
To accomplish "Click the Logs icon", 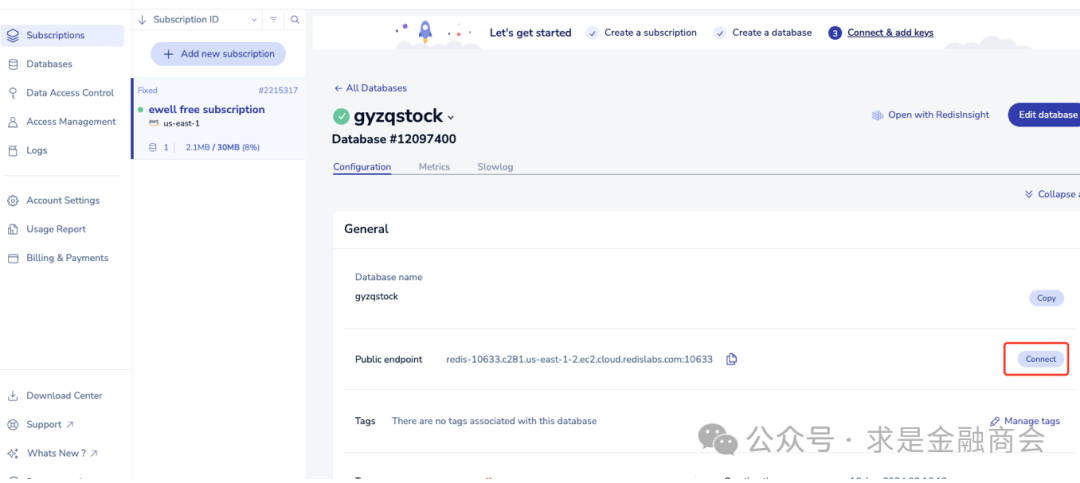I will click(x=12, y=150).
